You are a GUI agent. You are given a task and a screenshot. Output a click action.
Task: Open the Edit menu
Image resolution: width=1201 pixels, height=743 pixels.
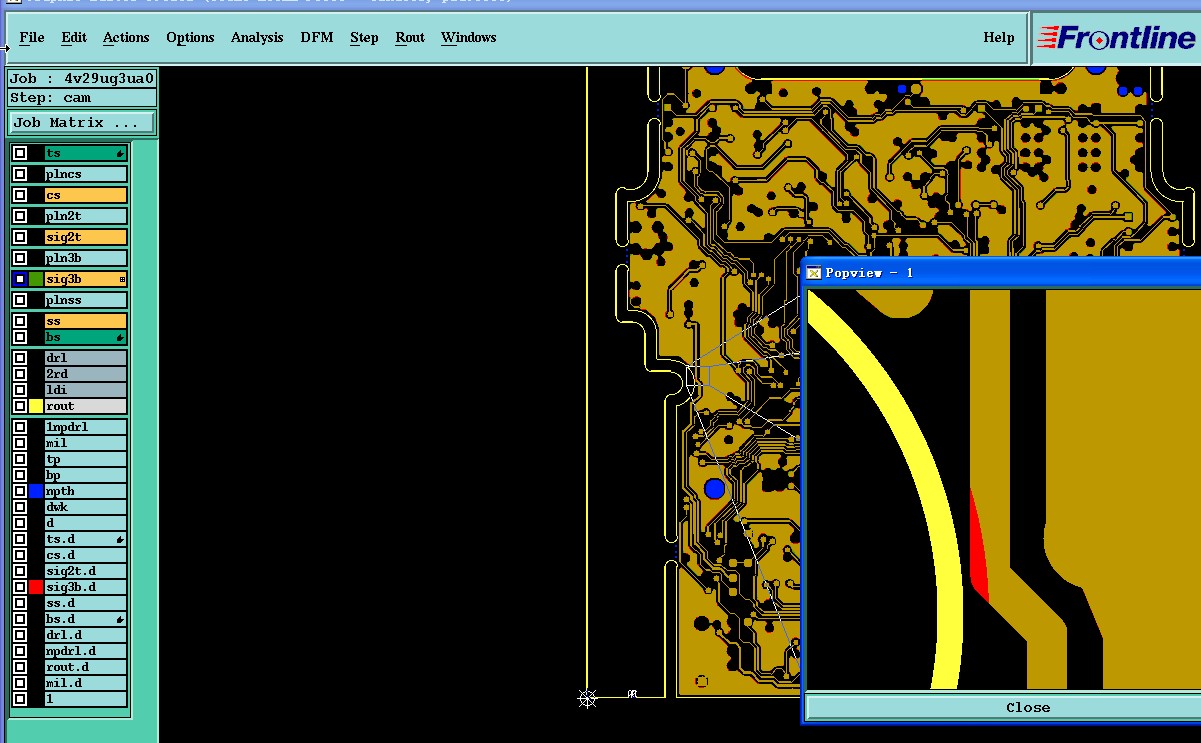click(74, 38)
